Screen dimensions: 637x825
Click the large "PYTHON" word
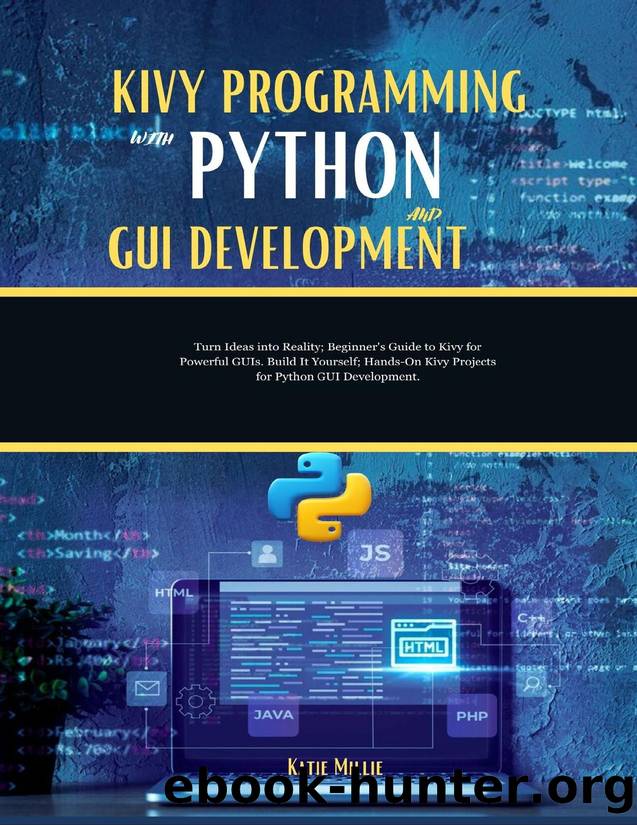[315, 164]
